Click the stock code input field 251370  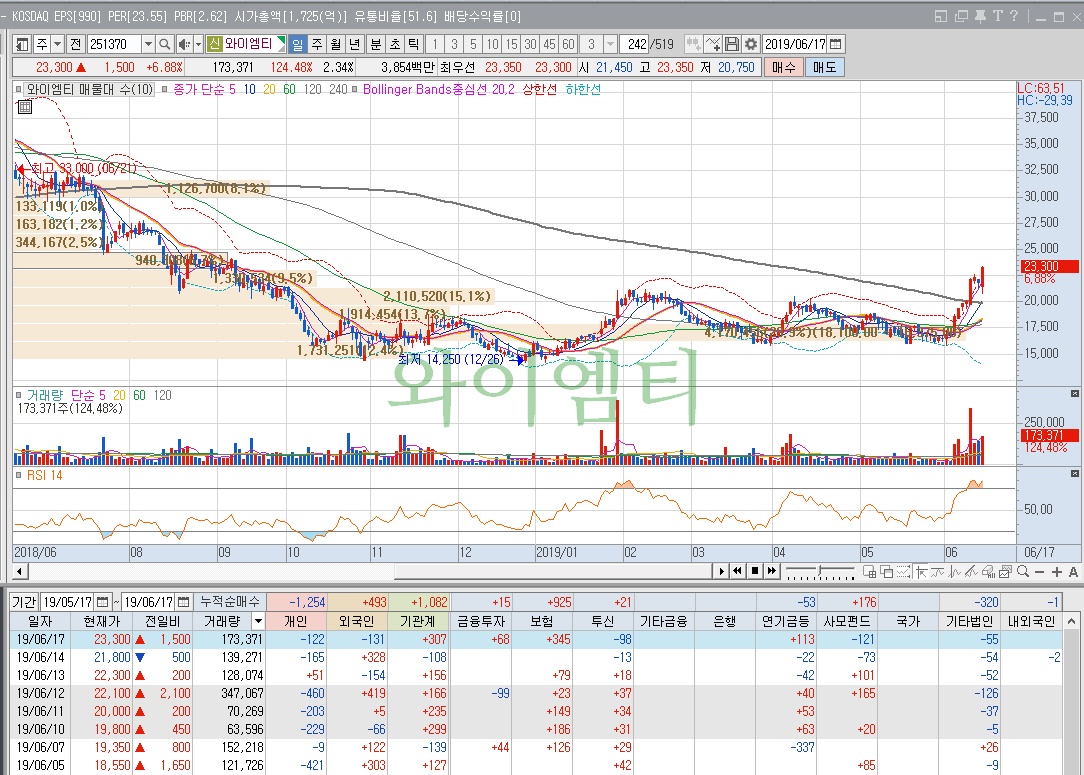tap(115, 44)
